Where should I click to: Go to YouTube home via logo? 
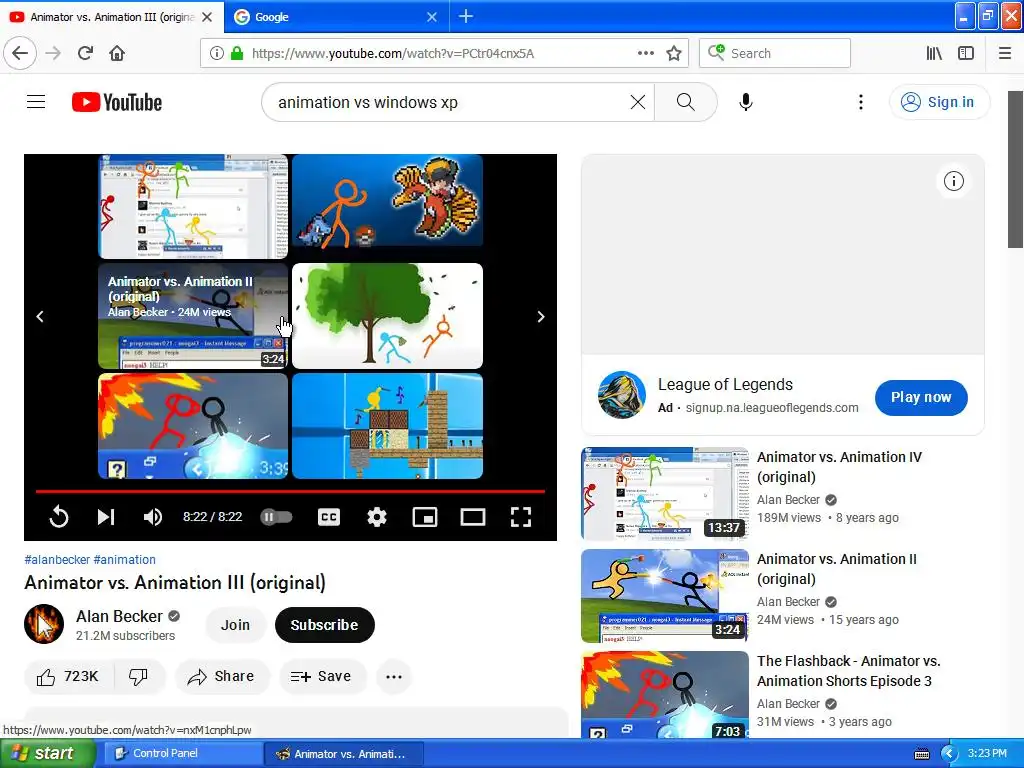117,102
